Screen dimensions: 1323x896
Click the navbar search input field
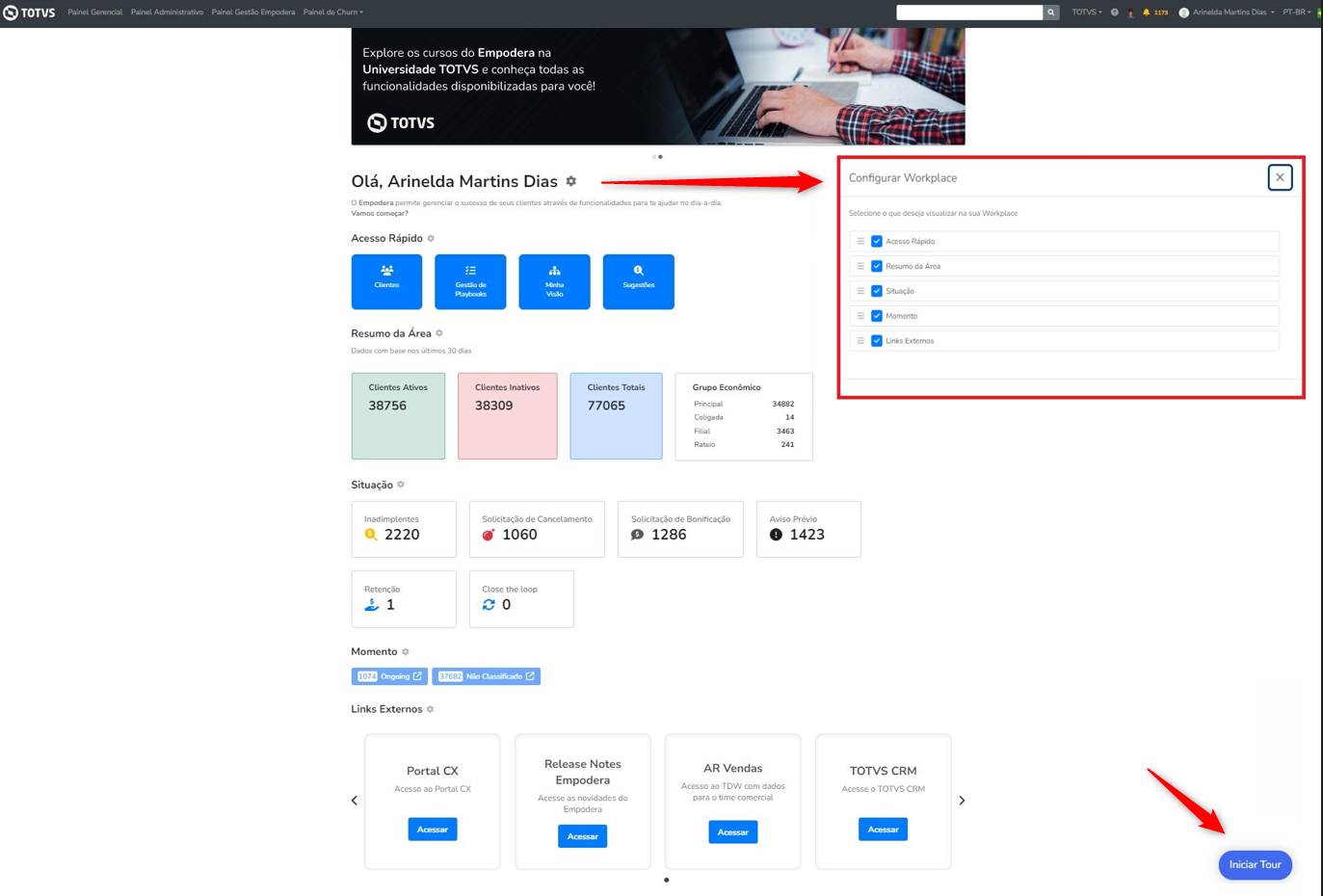[x=969, y=13]
